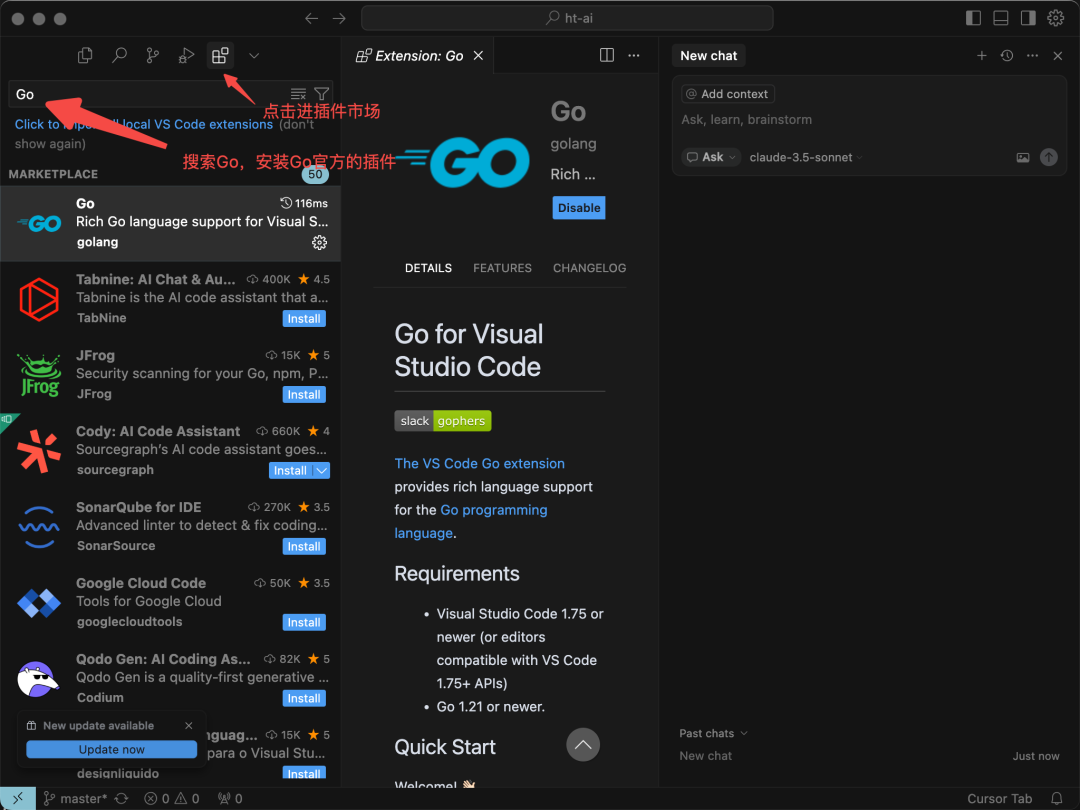Open chat panel more options ellipsis

pos(1032,56)
